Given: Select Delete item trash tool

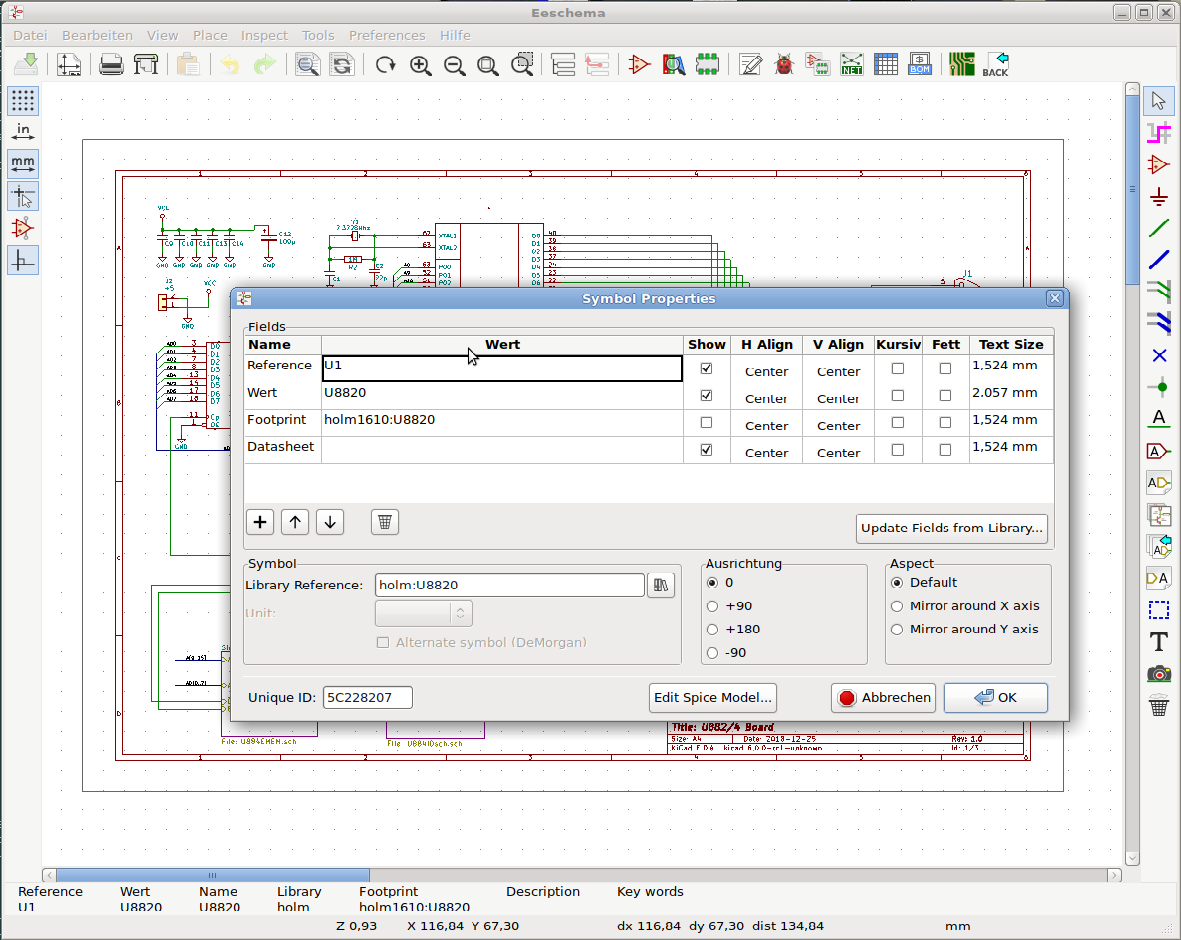Looking at the screenshot, I should tap(1158, 707).
